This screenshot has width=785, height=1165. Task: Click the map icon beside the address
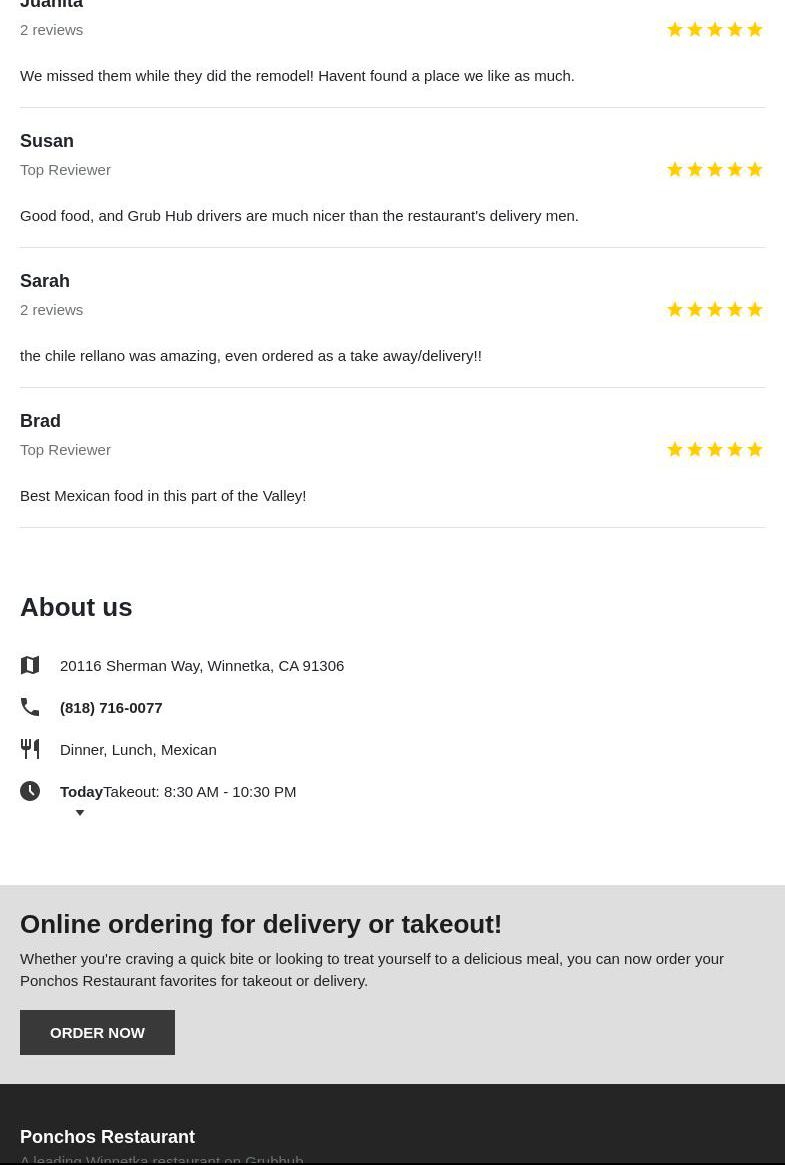(30, 665)
